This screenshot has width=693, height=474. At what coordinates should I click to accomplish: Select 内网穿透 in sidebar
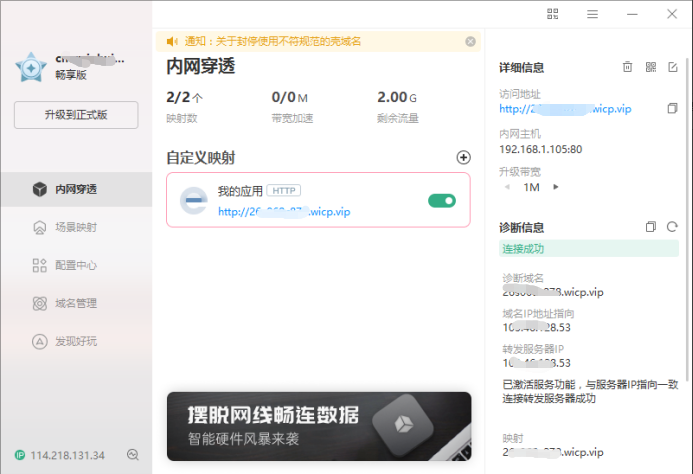[x=76, y=189]
